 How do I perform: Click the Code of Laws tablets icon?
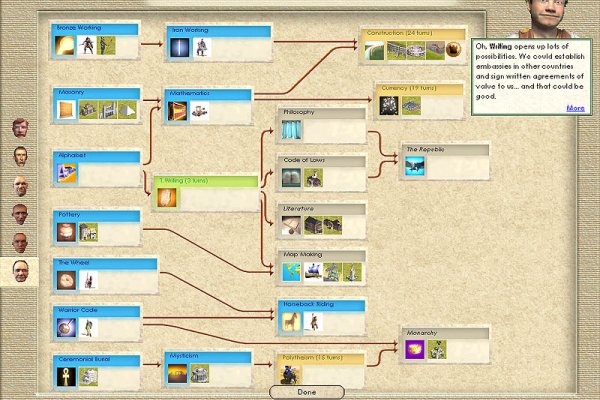click(291, 178)
